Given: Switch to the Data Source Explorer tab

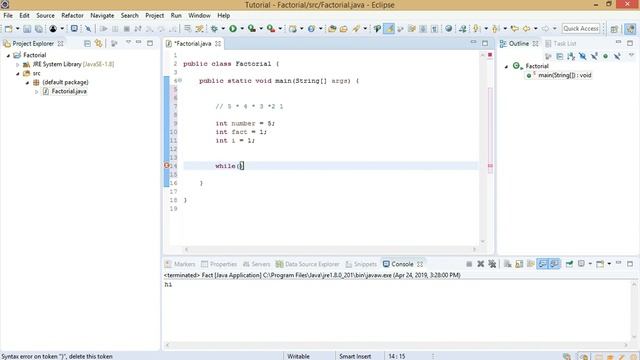Looking at the screenshot, I should pos(307,264).
